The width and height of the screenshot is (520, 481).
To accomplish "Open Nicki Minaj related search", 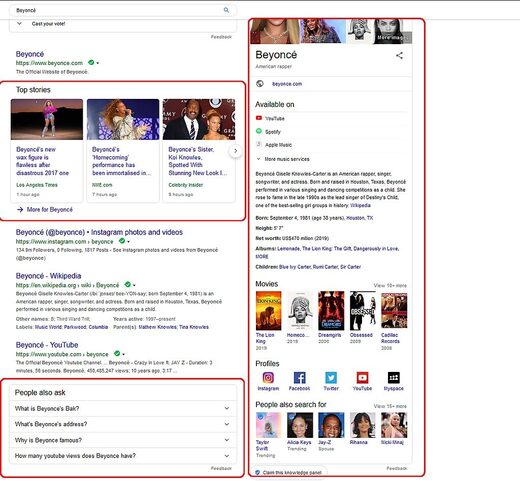I will click(x=394, y=425).
